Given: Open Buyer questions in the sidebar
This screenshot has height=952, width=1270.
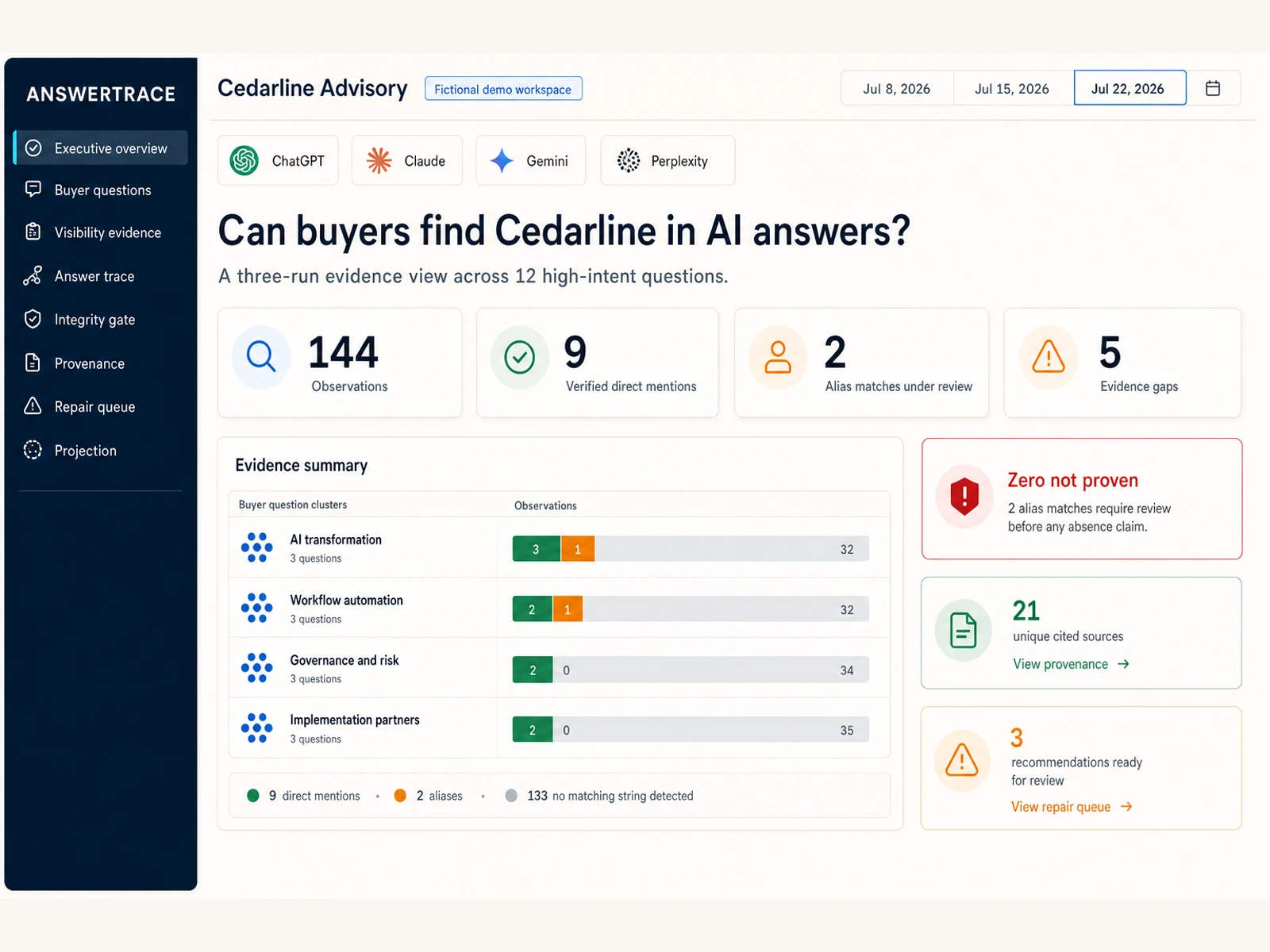Looking at the screenshot, I should point(101,190).
